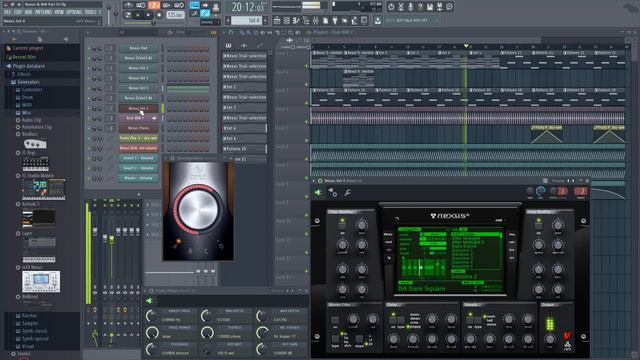Click the piano icon in the picker panel
The height and width of the screenshot is (360, 640).
(229, 45)
